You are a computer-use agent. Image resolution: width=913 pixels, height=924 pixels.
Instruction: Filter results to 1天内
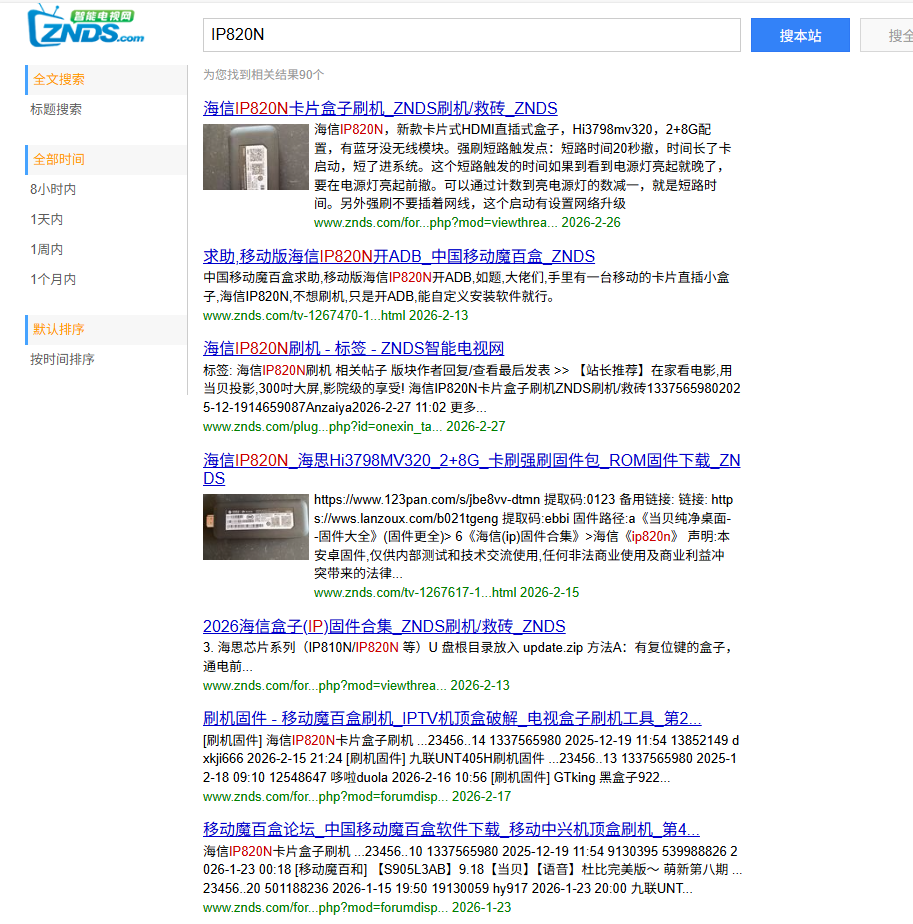[x=47, y=219]
